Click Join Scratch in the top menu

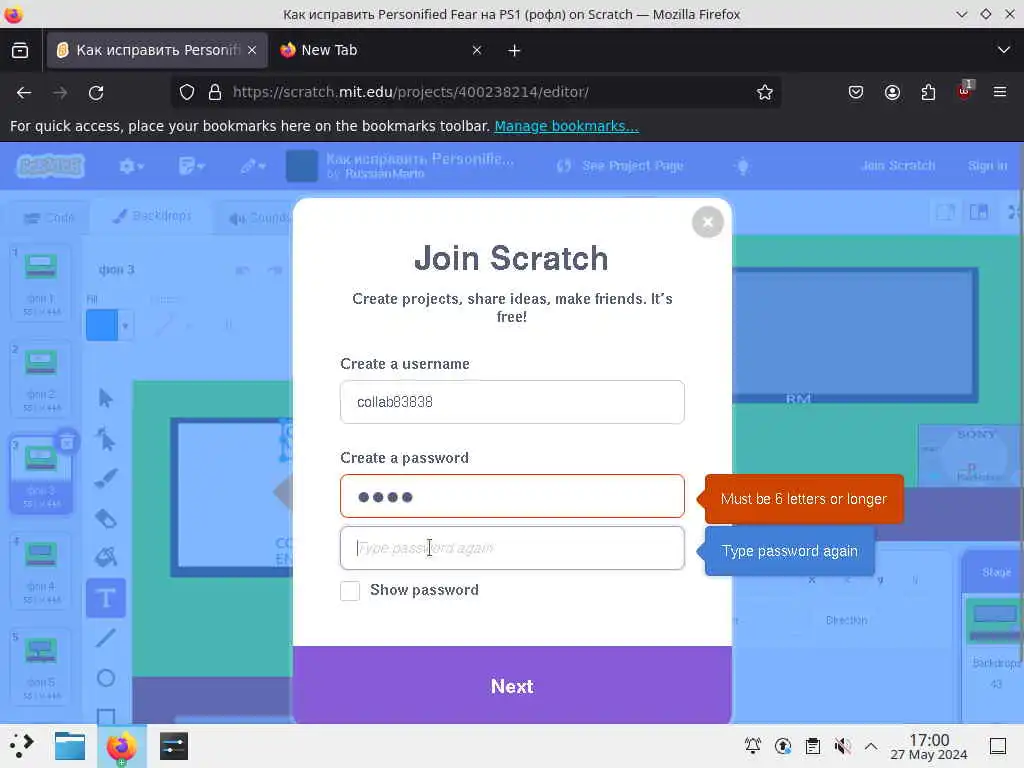tap(898, 166)
